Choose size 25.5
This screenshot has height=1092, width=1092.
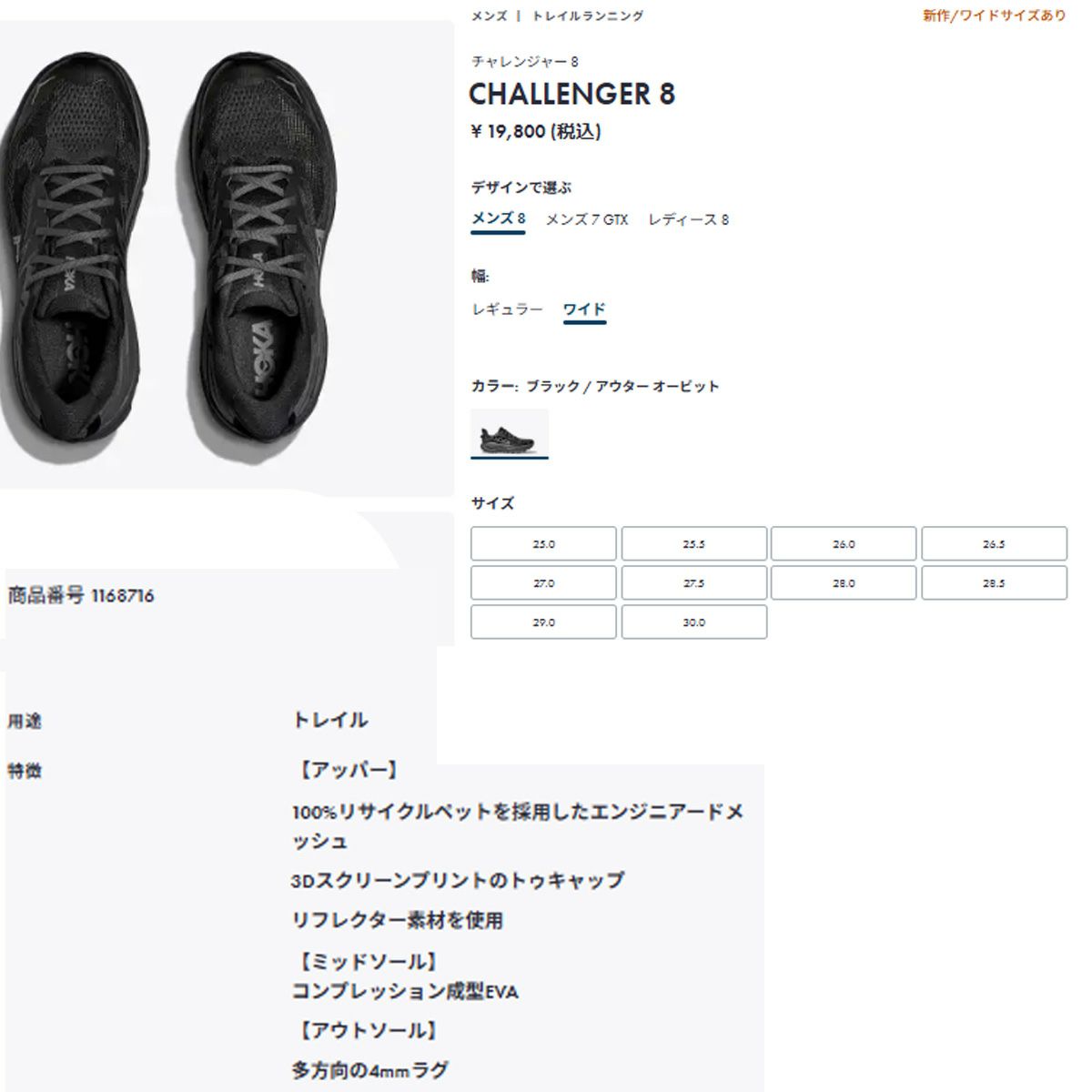[693, 544]
